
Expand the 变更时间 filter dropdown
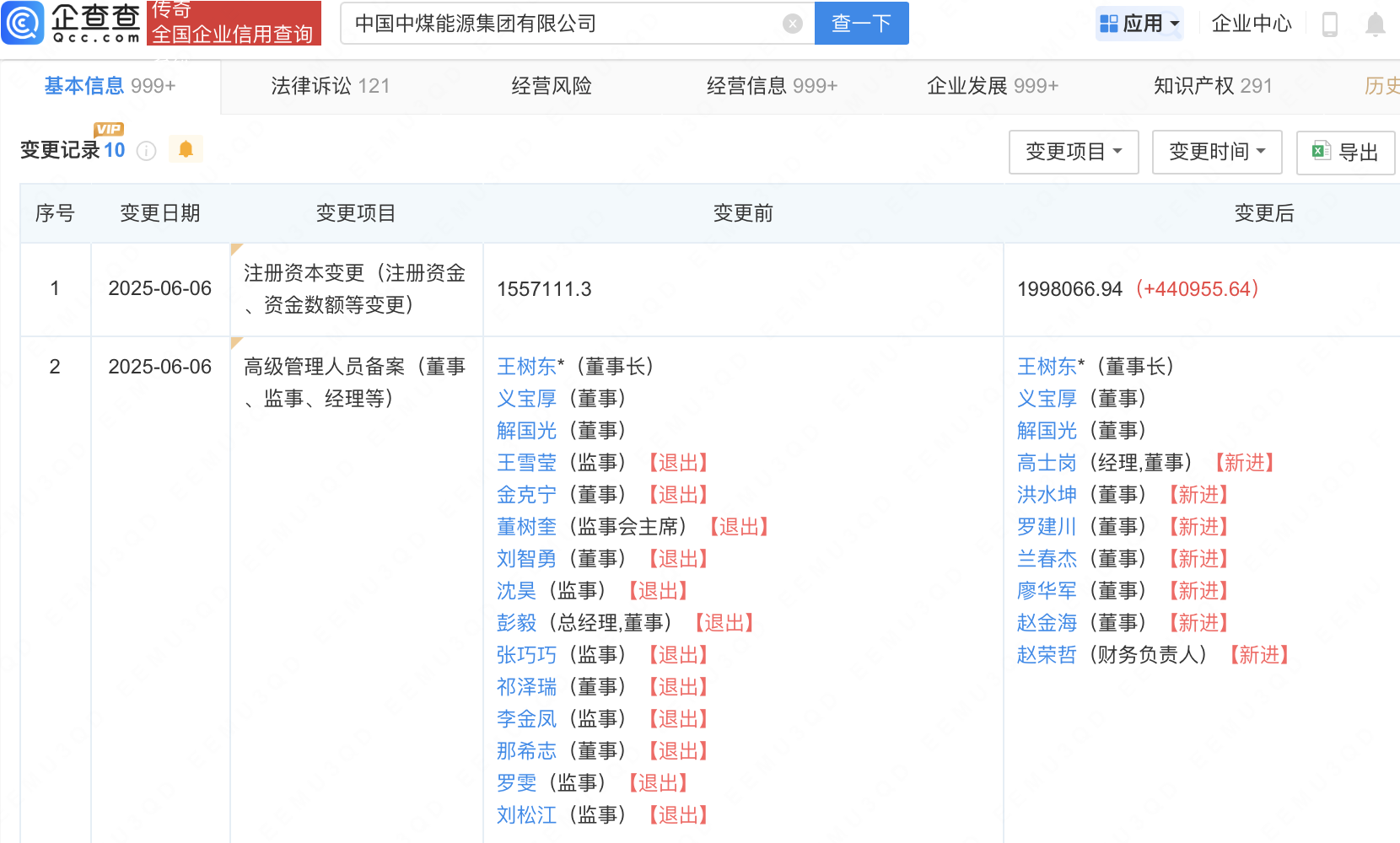click(1217, 152)
